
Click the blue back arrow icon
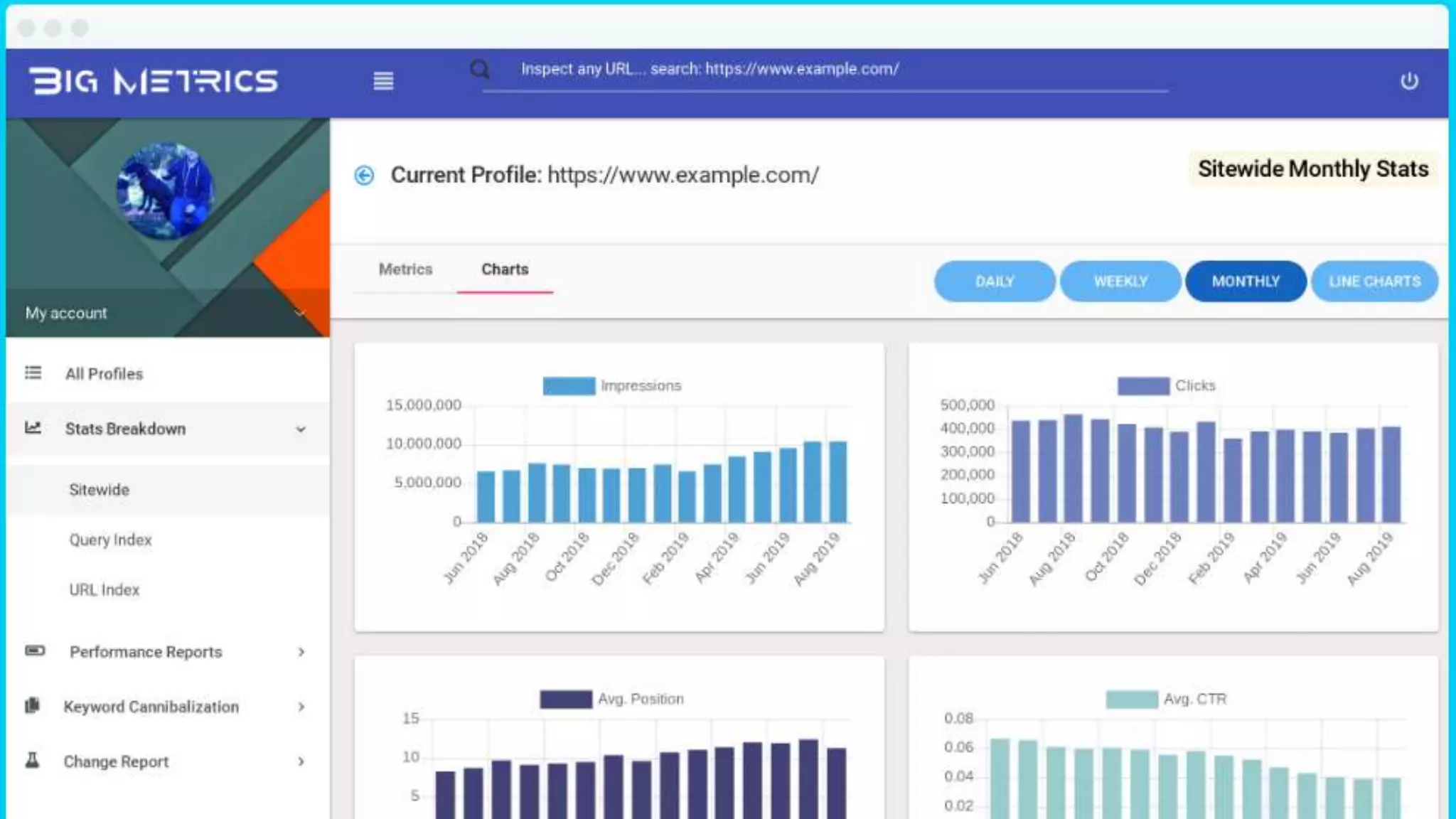[364, 176]
